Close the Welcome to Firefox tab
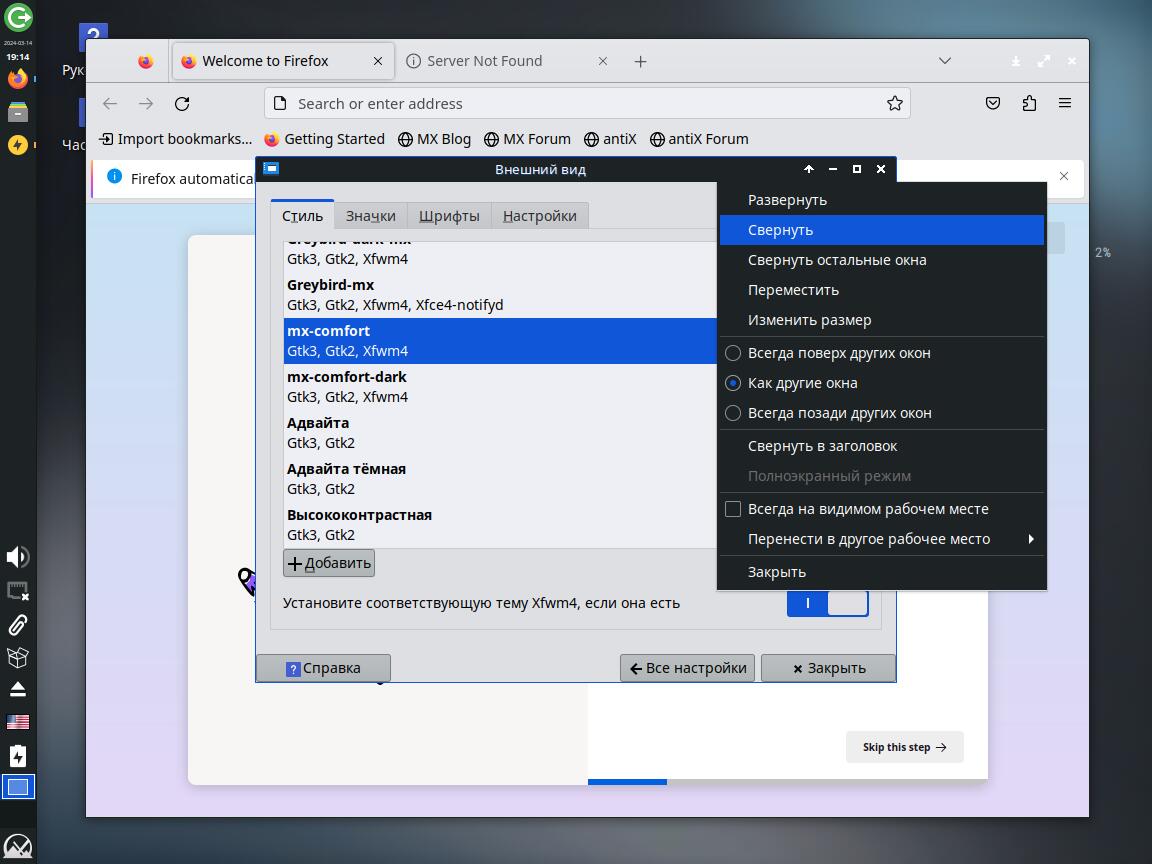The width and height of the screenshot is (1152, 864). click(378, 61)
